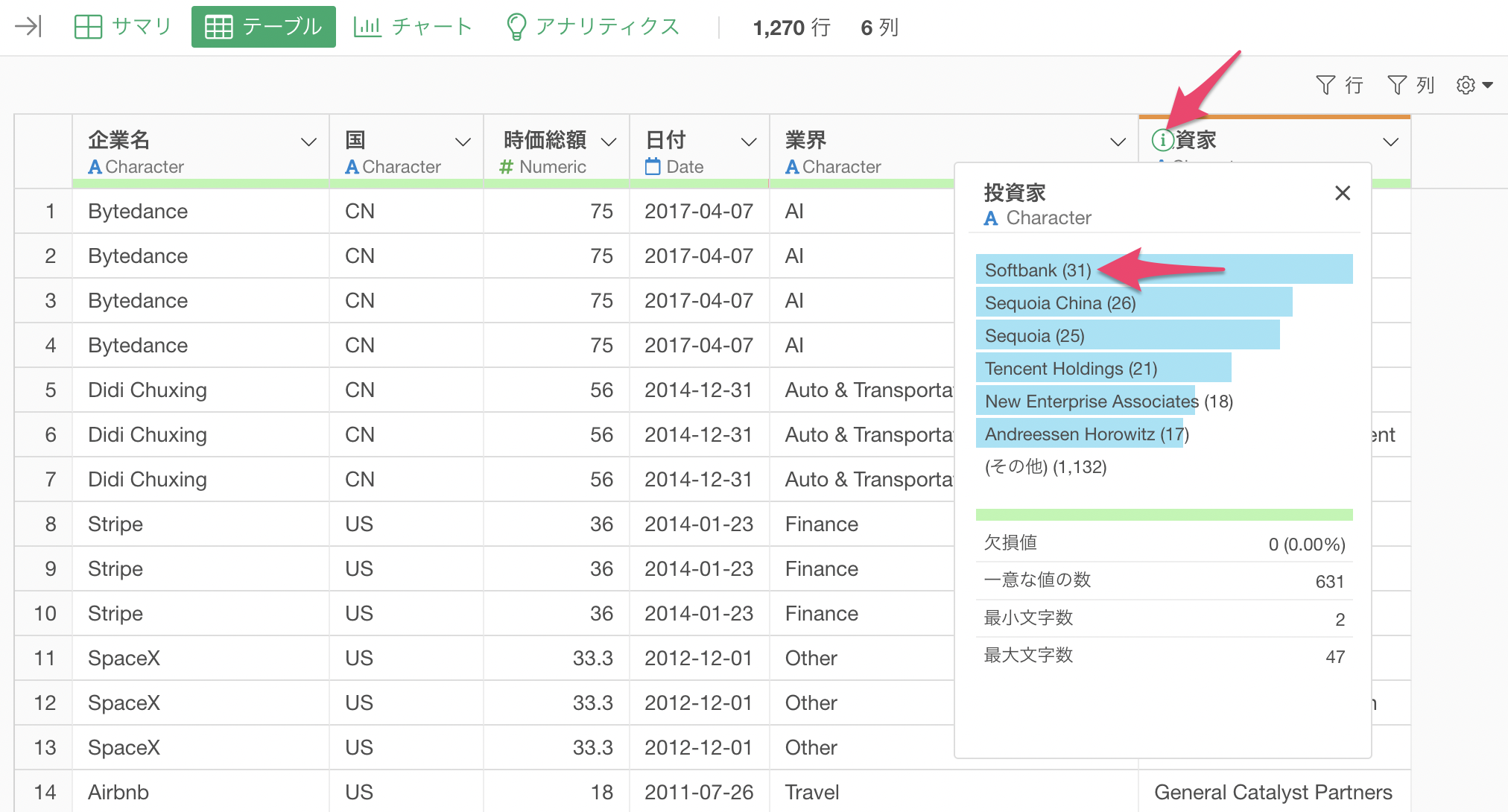
Task: Click the 18 value in Airbnb row
Action: [x=602, y=791]
